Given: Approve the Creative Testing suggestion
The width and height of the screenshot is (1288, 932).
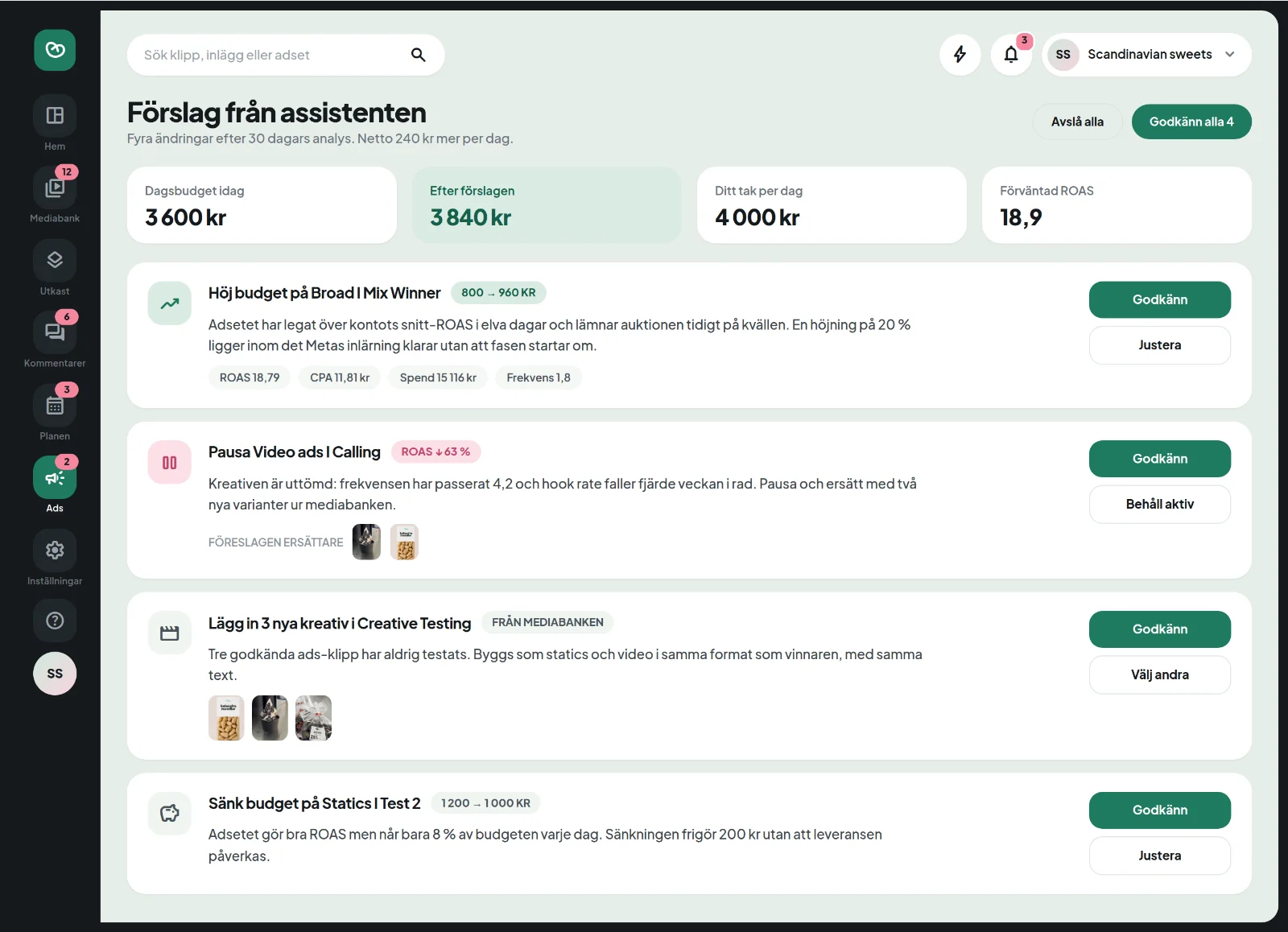Looking at the screenshot, I should click(1160, 629).
